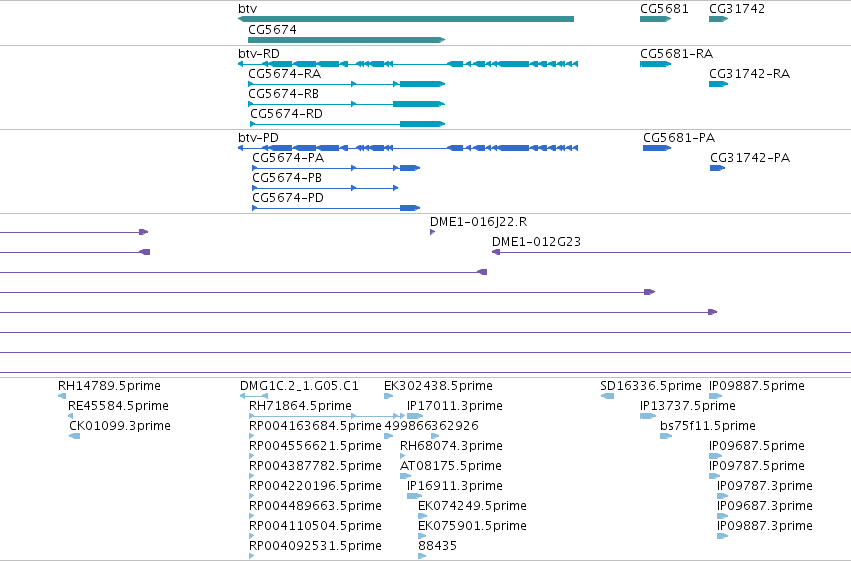Select the IP13737.5prime EST label
This screenshot has width=851, height=561.
[688, 406]
